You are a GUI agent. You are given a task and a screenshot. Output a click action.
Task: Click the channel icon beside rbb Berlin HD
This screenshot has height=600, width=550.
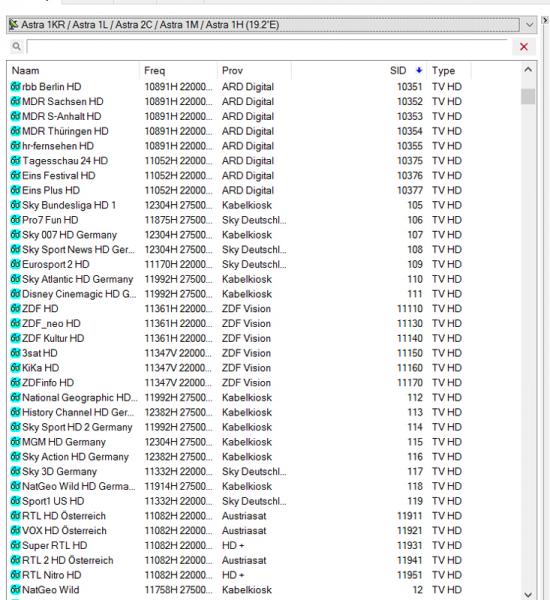point(15,86)
